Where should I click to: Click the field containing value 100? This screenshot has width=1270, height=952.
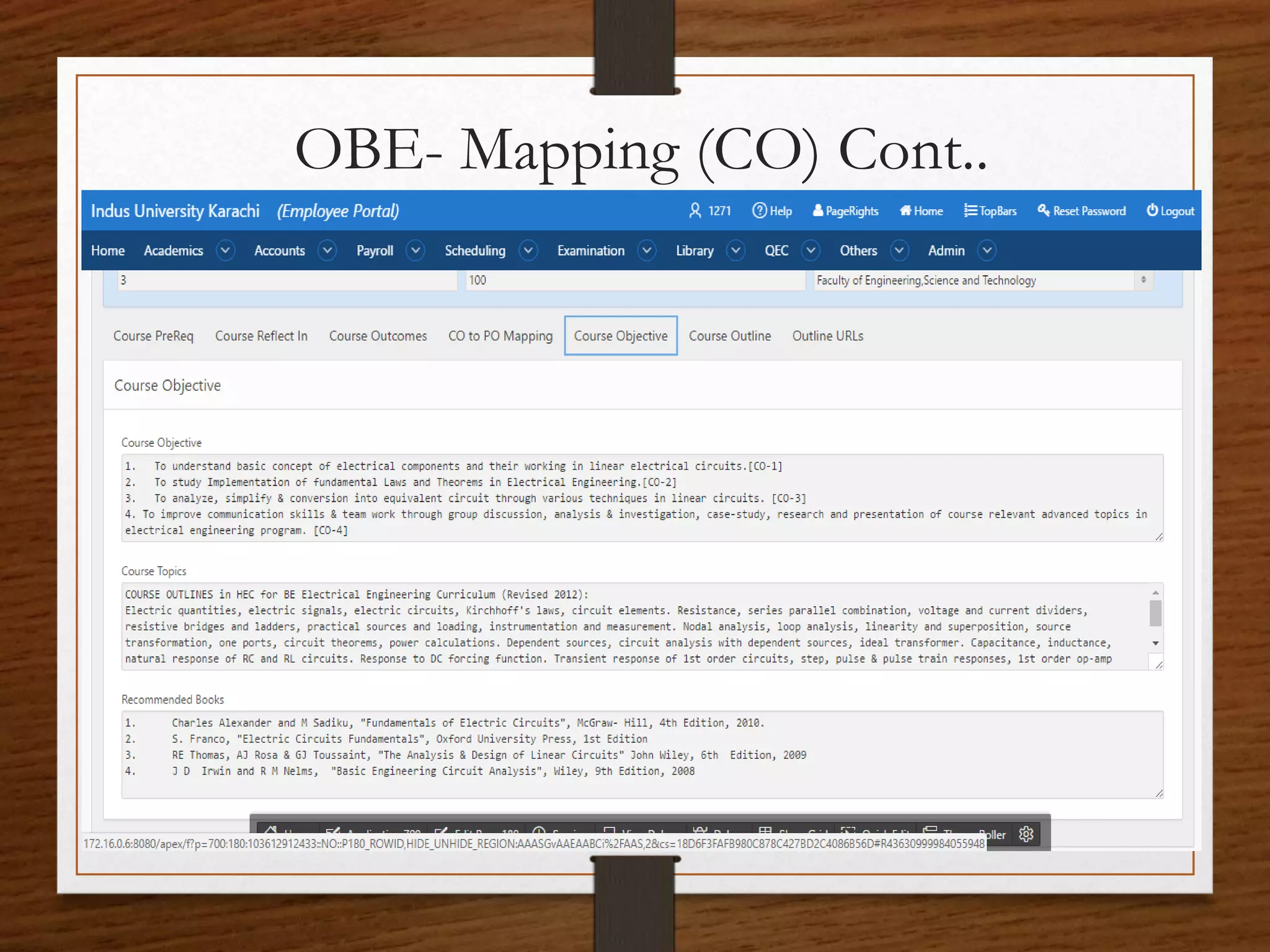tap(635, 280)
